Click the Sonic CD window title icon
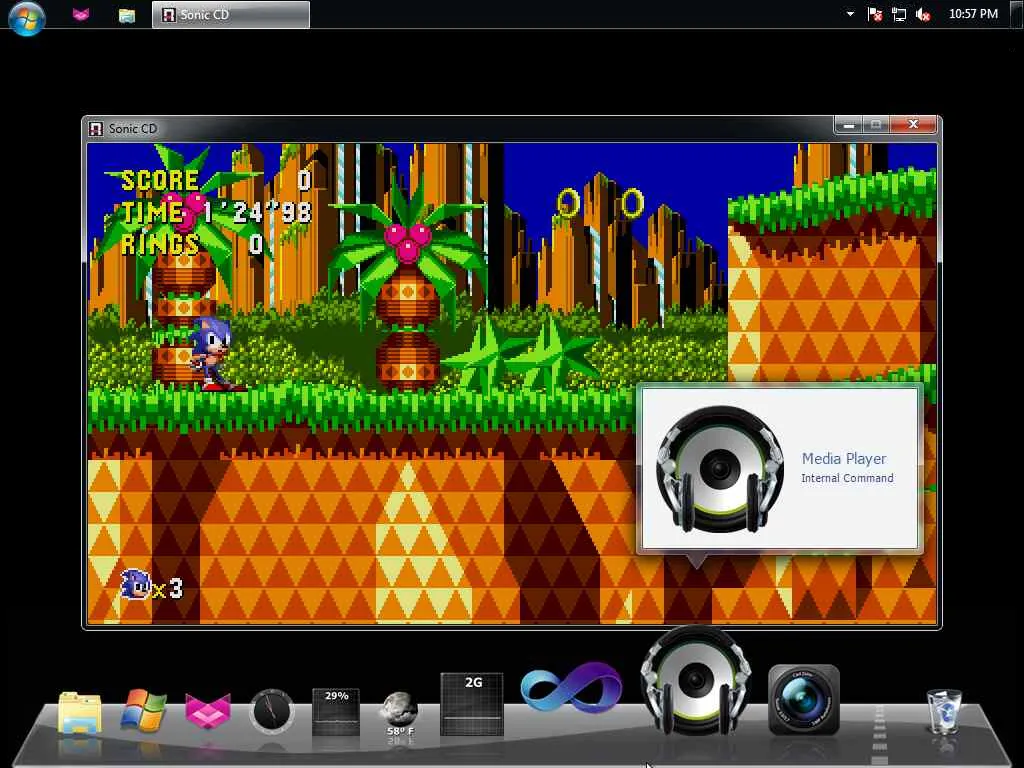Screen dimensions: 1024x768 (x=96, y=128)
